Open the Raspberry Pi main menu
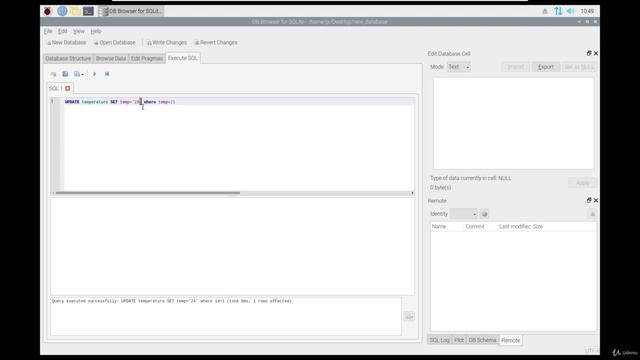 pos(48,11)
